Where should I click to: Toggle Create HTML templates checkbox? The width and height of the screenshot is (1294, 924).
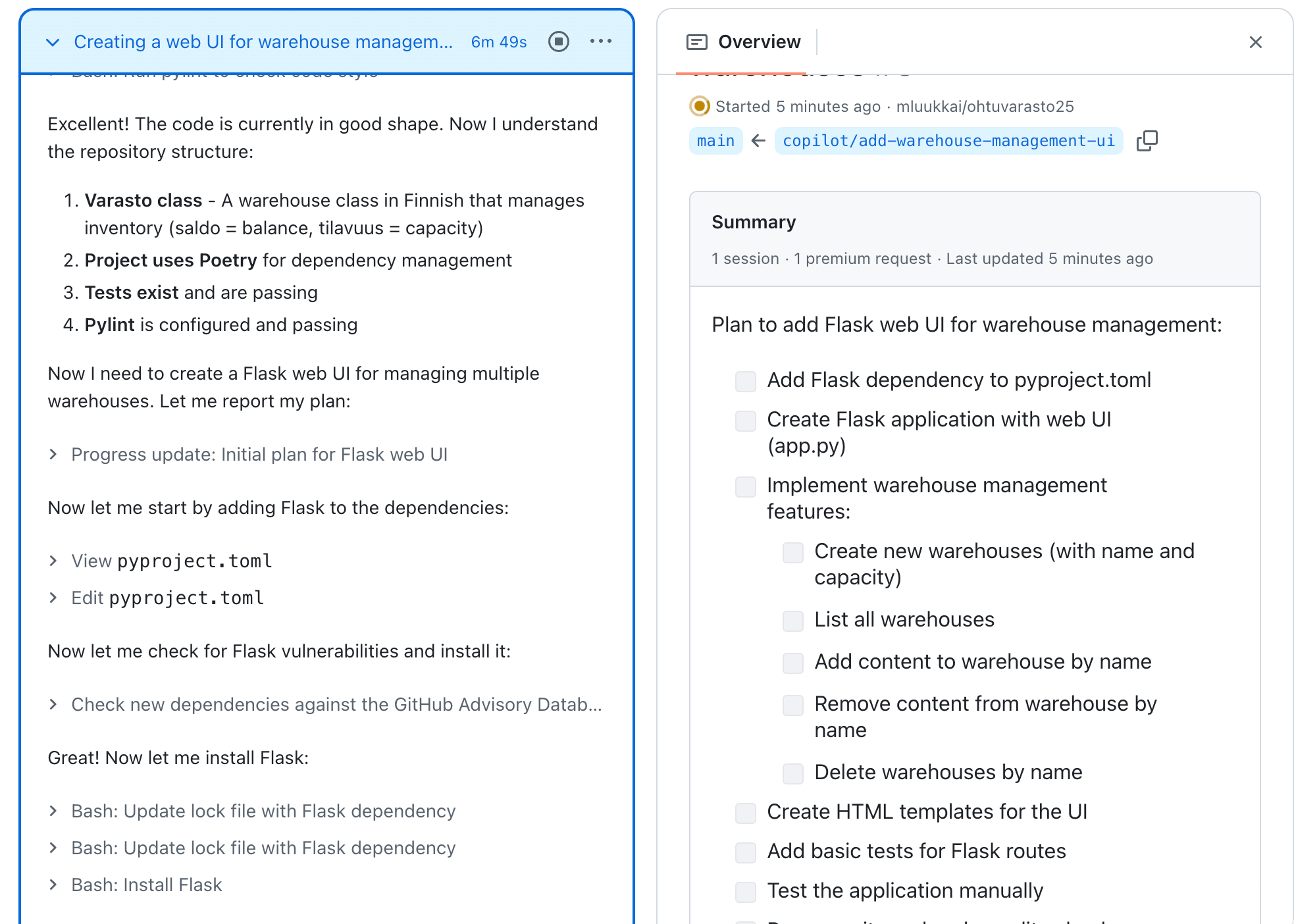[745, 813]
